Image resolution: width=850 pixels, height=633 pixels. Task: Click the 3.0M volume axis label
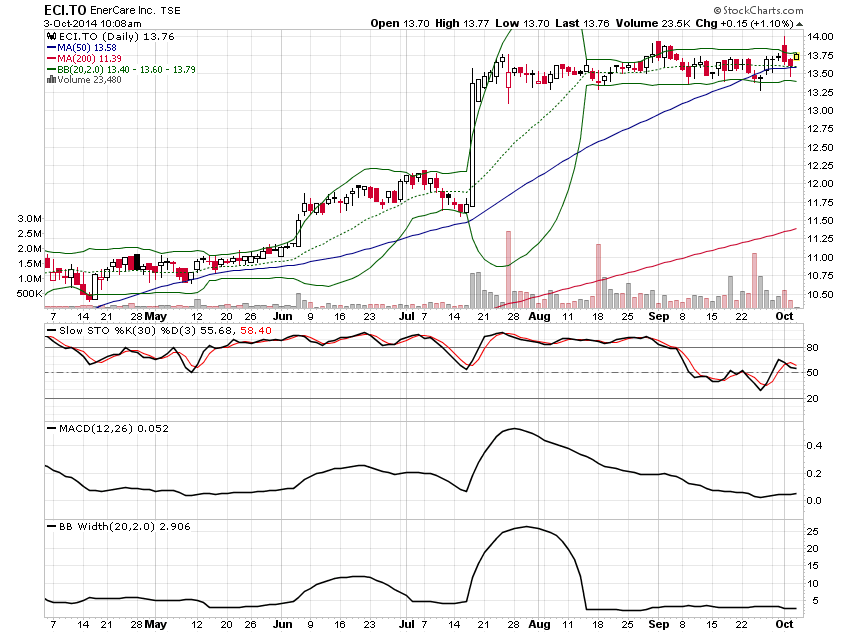tap(29, 218)
